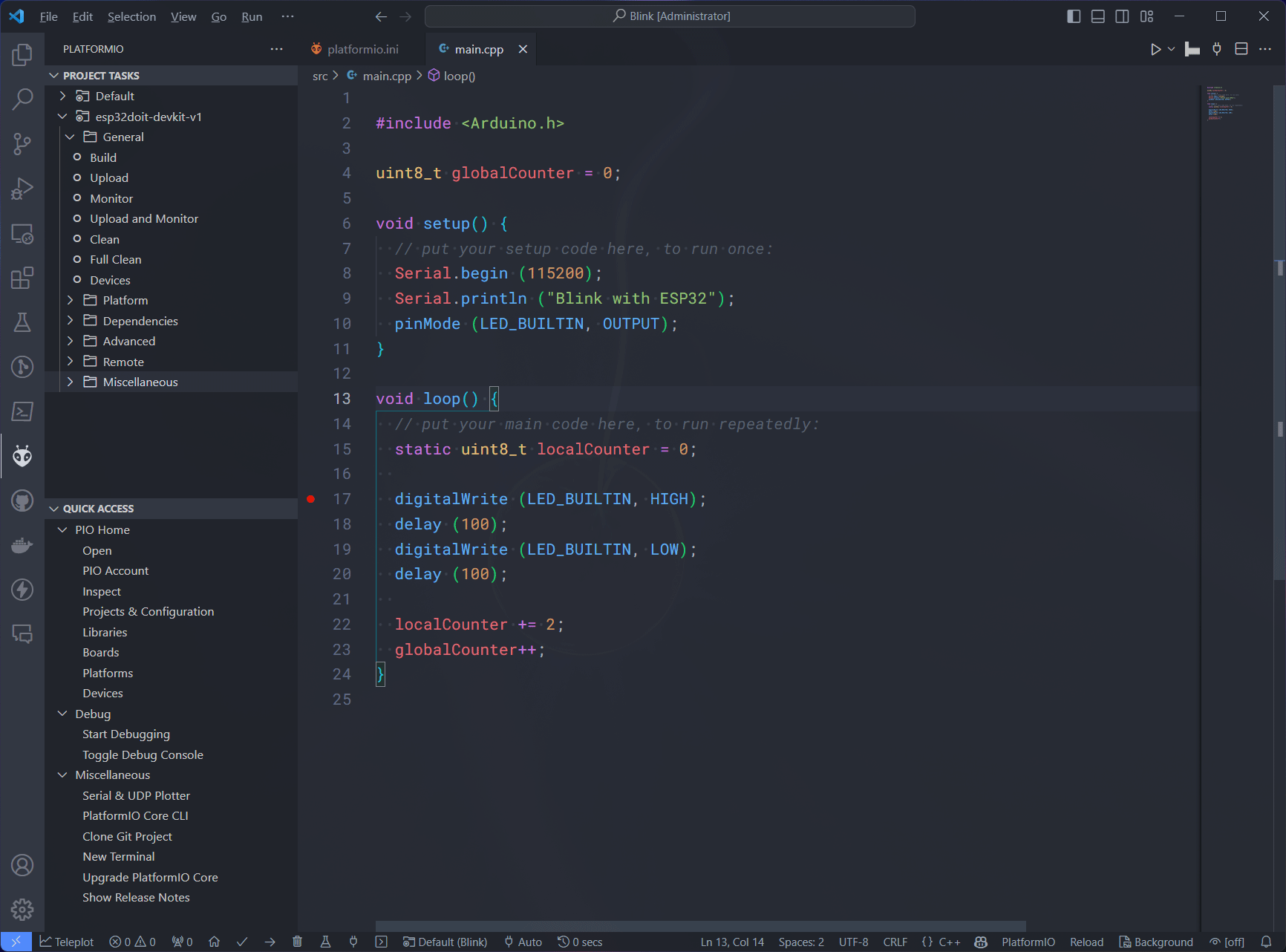
Task: Open the Docker view in activity bar
Action: point(22,545)
